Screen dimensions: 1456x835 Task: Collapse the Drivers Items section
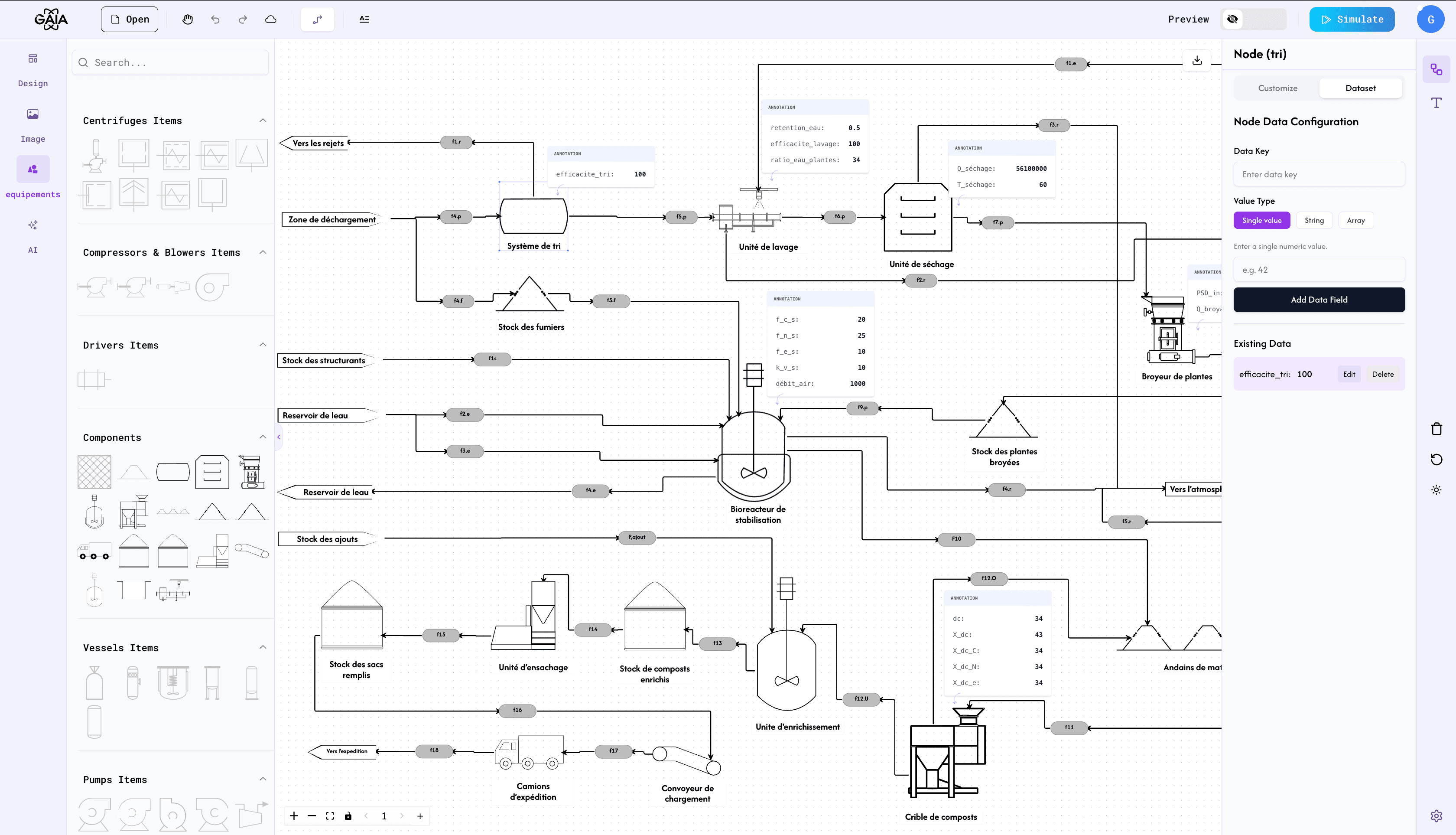pyautogui.click(x=263, y=345)
